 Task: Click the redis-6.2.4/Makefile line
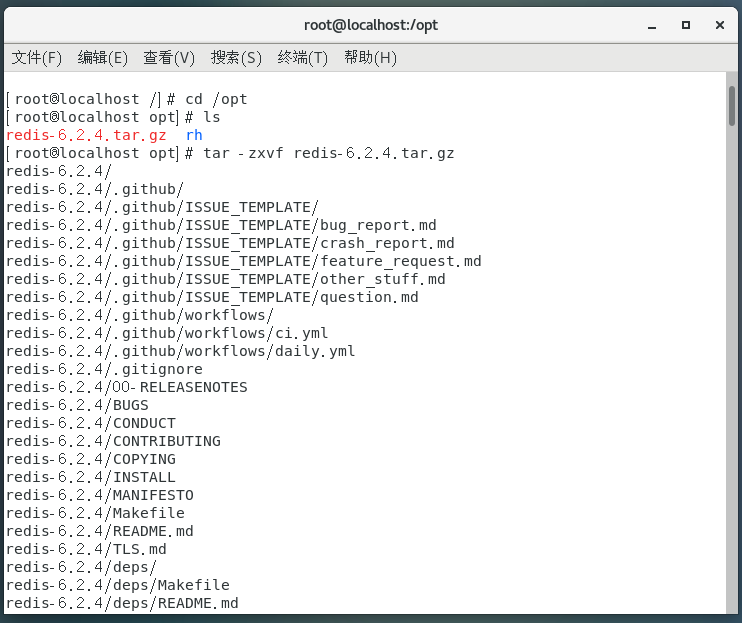pos(95,513)
